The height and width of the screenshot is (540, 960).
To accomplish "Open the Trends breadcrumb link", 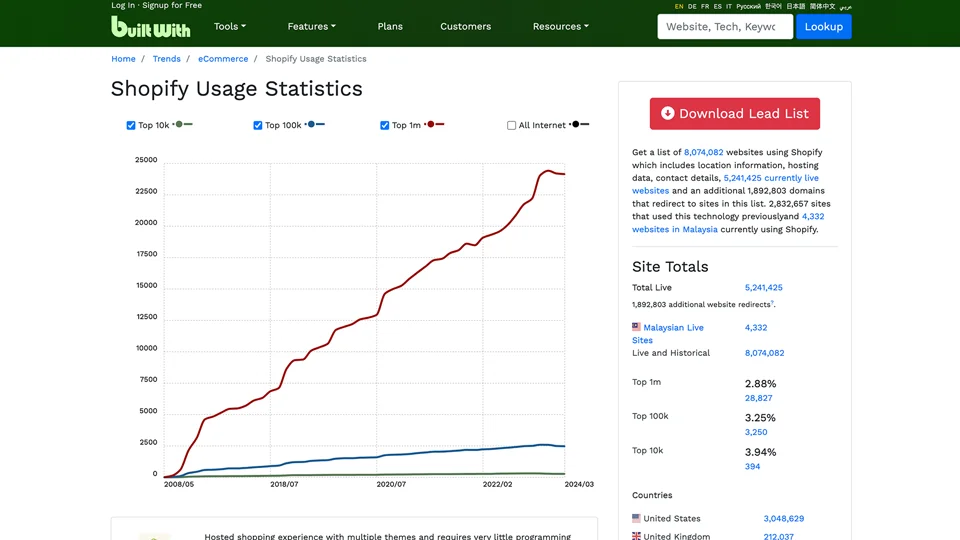I will [x=167, y=59].
